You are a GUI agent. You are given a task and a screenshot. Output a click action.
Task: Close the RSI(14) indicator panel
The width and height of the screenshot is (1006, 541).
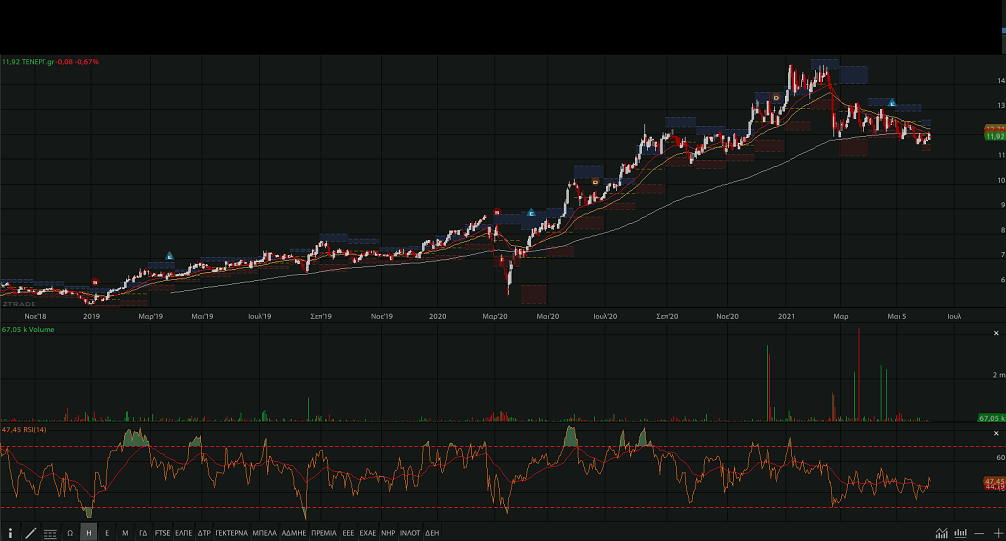(995, 432)
